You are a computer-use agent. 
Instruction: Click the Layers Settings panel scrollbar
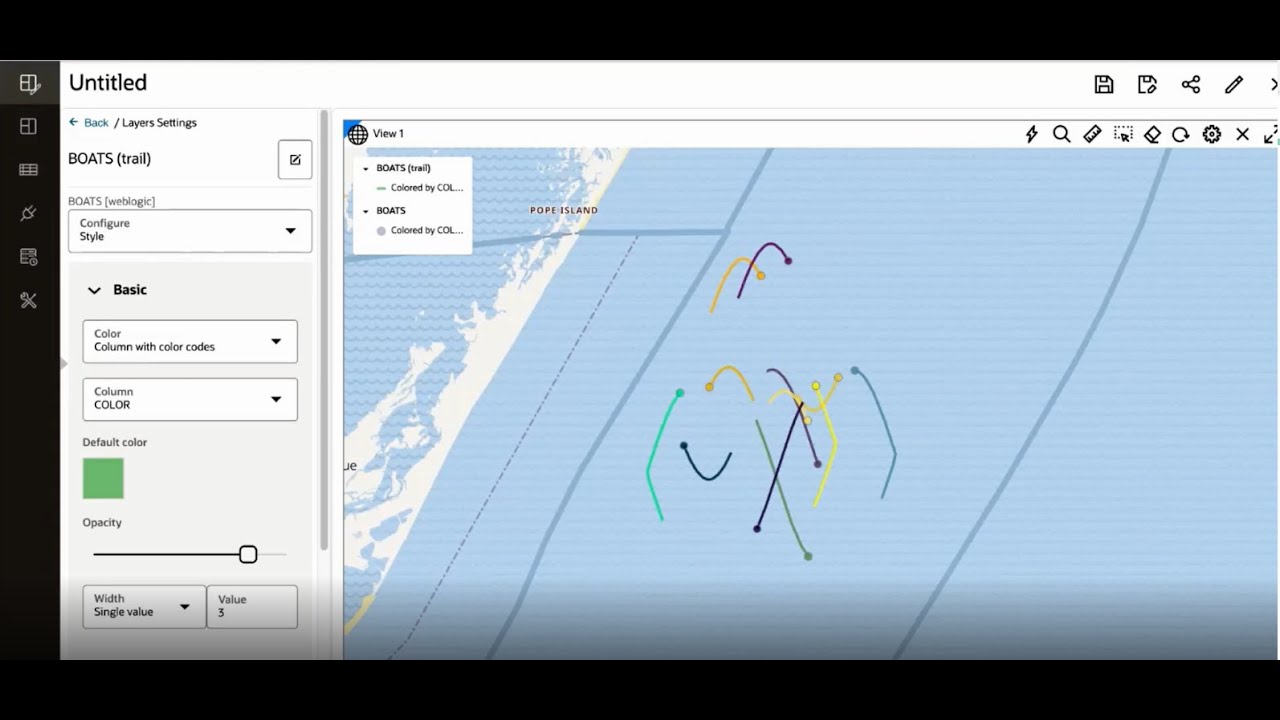click(323, 330)
